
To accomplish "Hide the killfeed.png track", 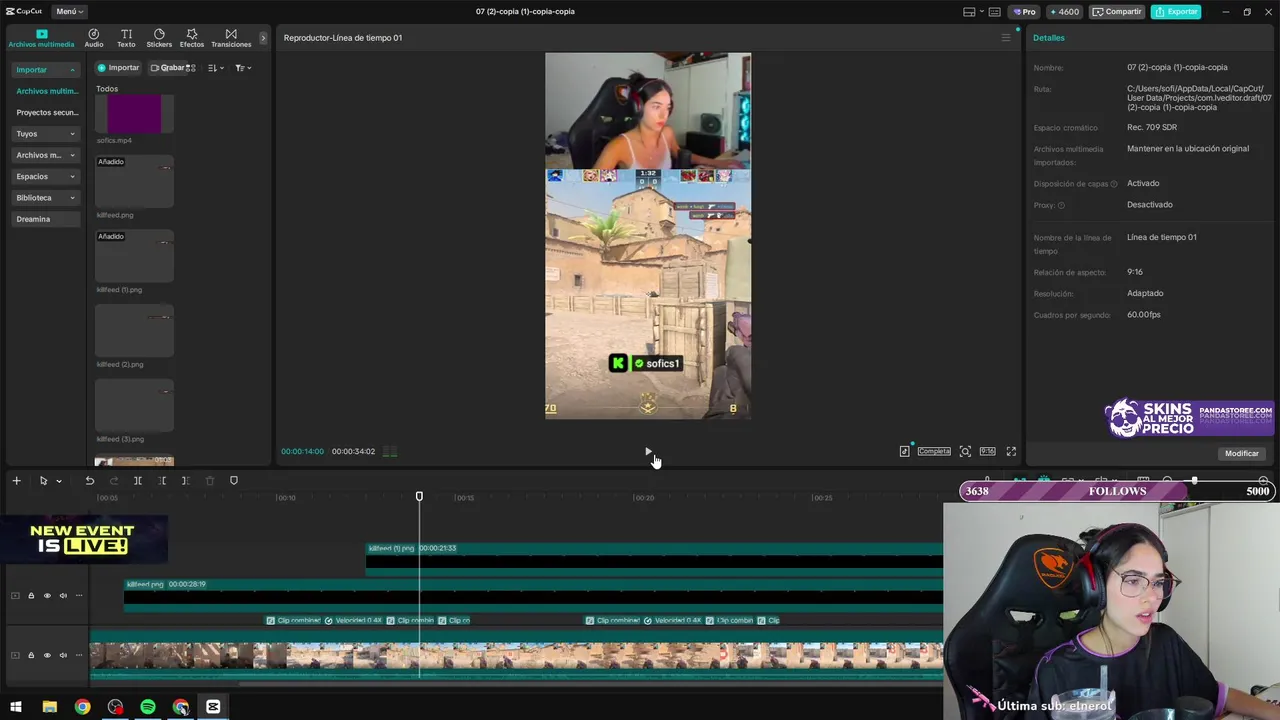I will (x=47, y=596).
